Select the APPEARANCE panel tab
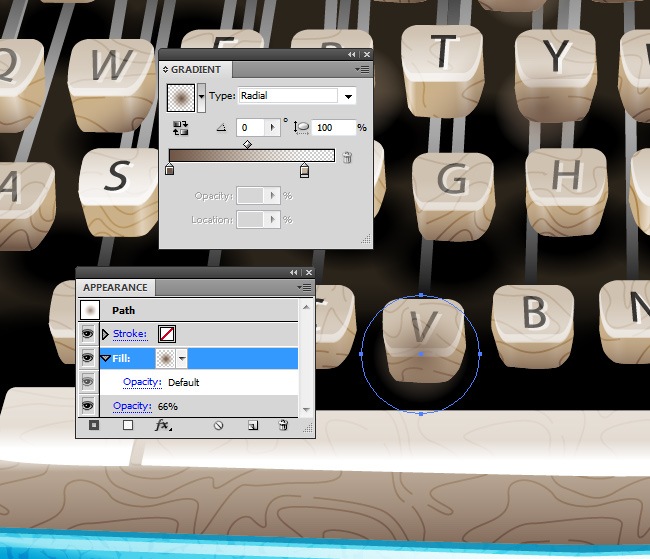The height and width of the screenshot is (559, 650). [x=115, y=287]
